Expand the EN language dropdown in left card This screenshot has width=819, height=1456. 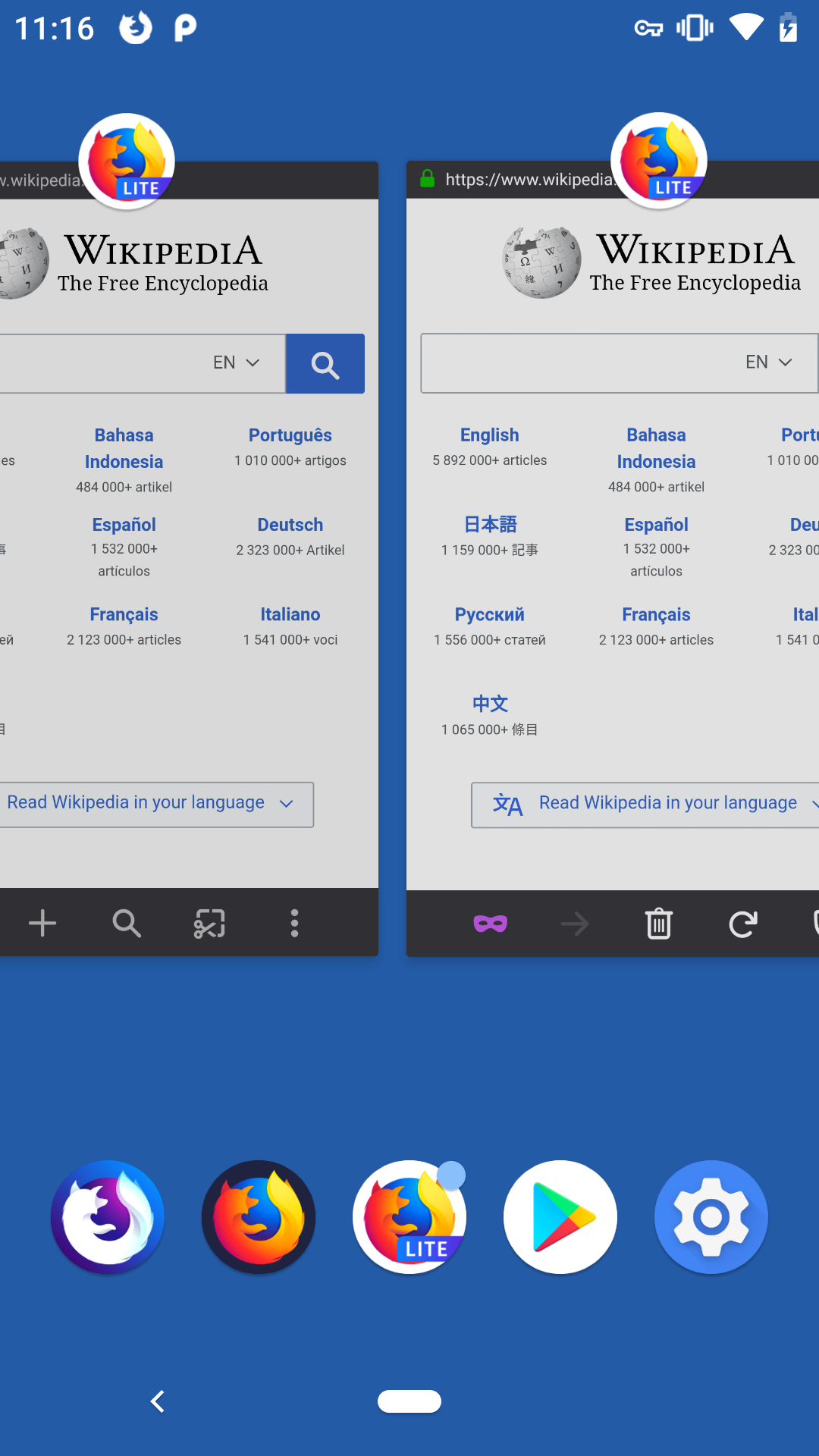pyautogui.click(x=237, y=362)
